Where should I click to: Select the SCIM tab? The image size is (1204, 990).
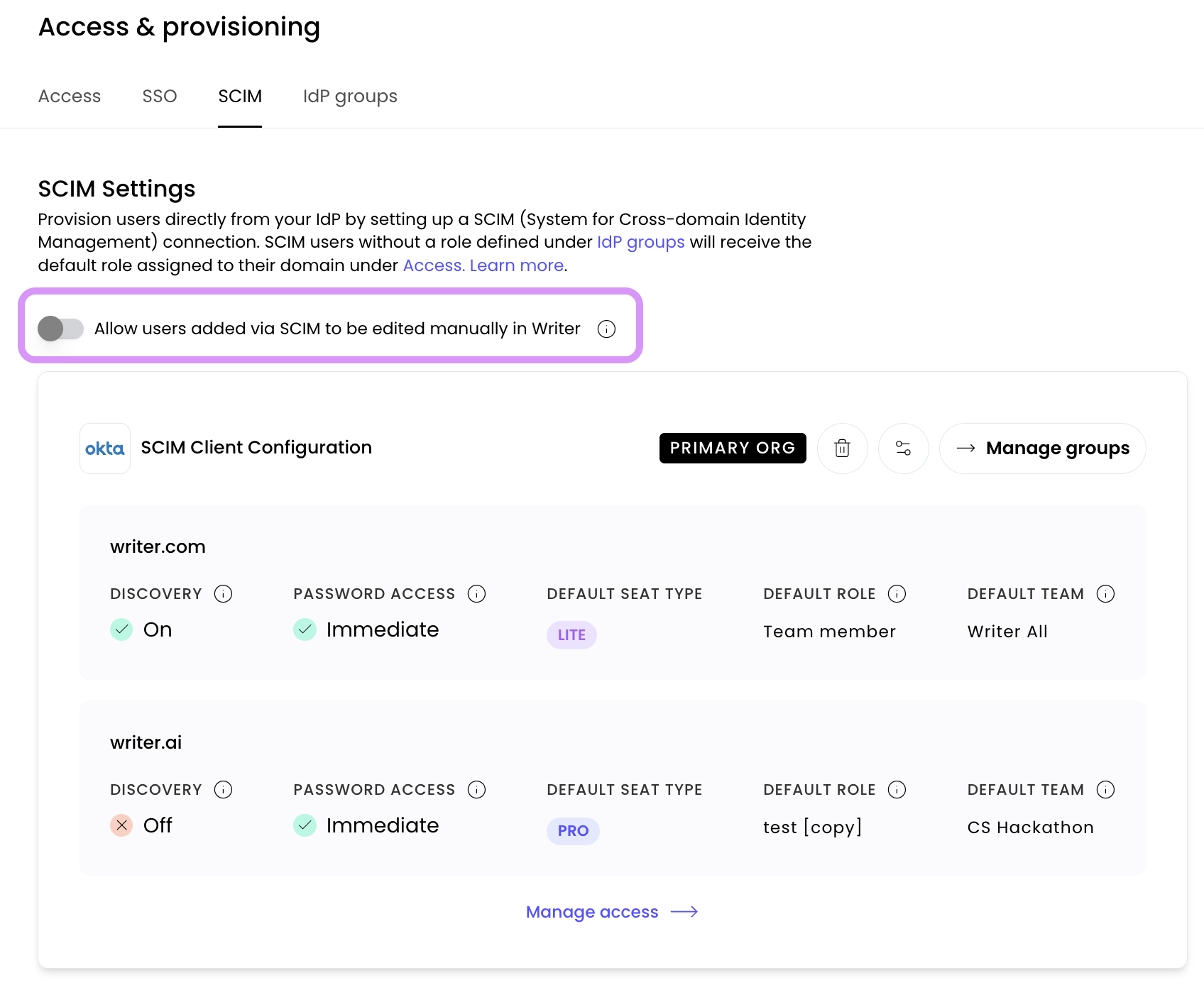[x=240, y=97]
